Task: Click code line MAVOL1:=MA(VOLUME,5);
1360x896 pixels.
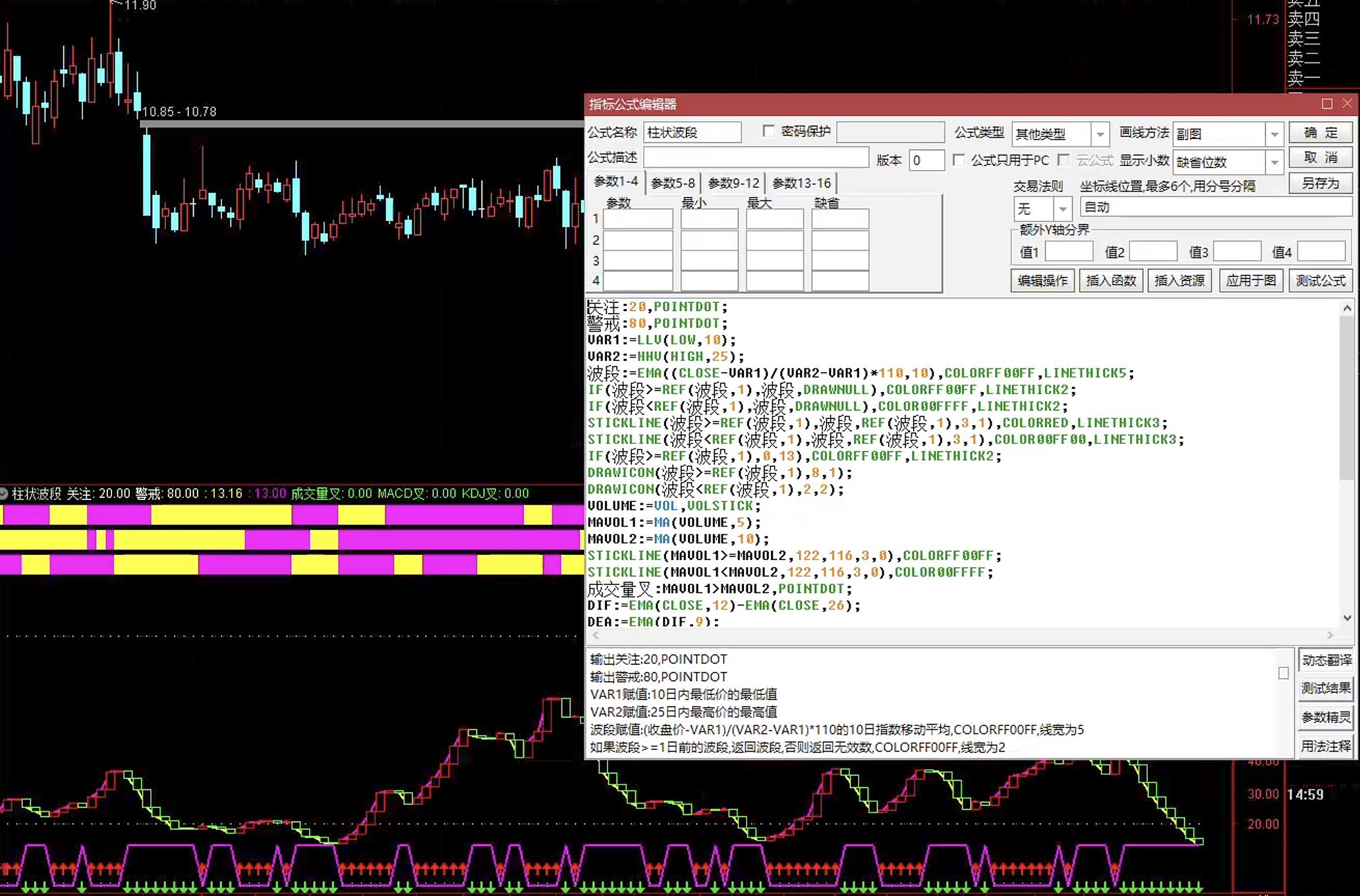Action: pyautogui.click(x=674, y=522)
